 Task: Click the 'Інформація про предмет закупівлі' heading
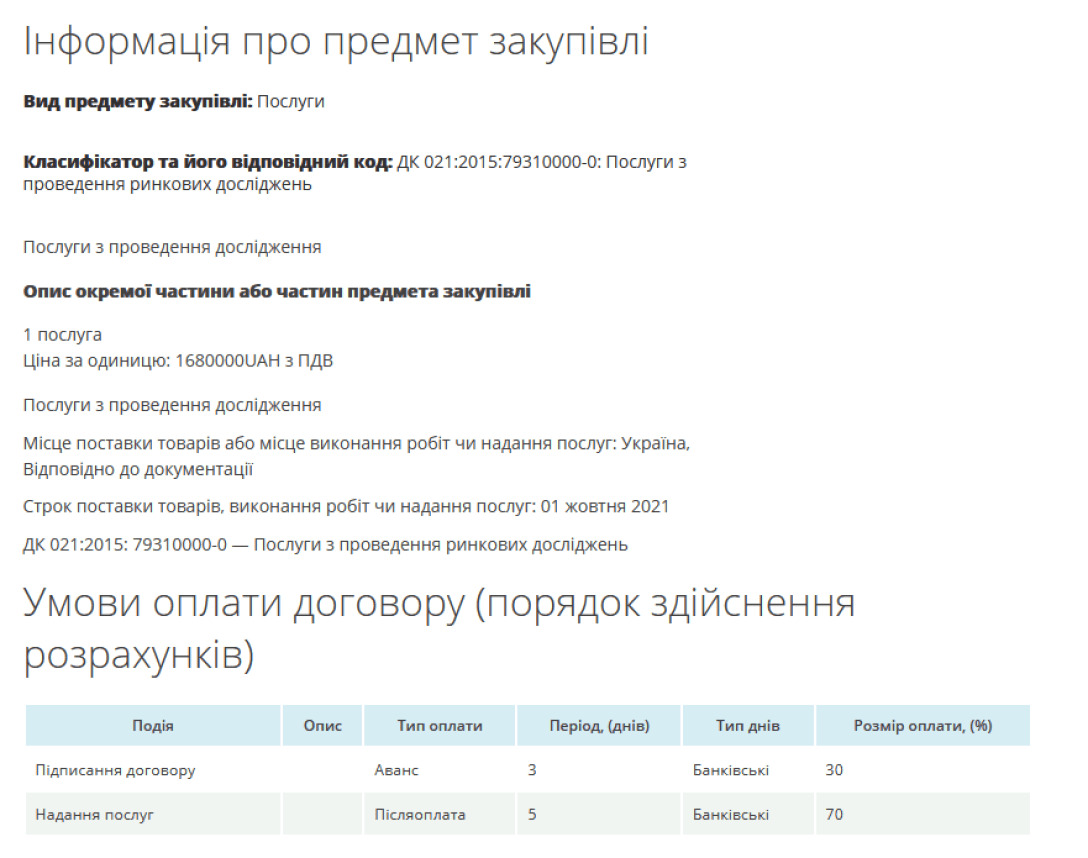[x=336, y=42]
